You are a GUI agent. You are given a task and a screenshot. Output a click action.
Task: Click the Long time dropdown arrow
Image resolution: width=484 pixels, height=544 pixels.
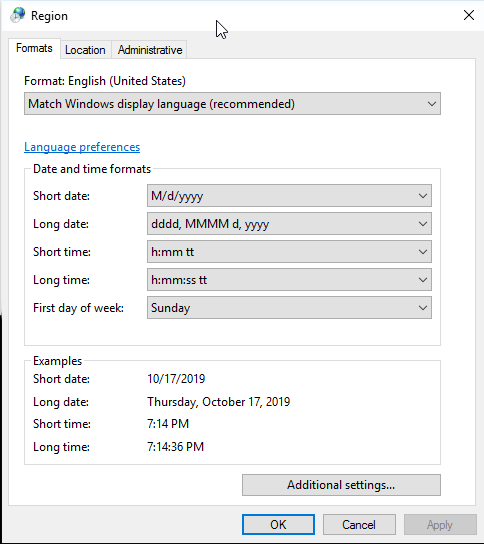coord(423,280)
